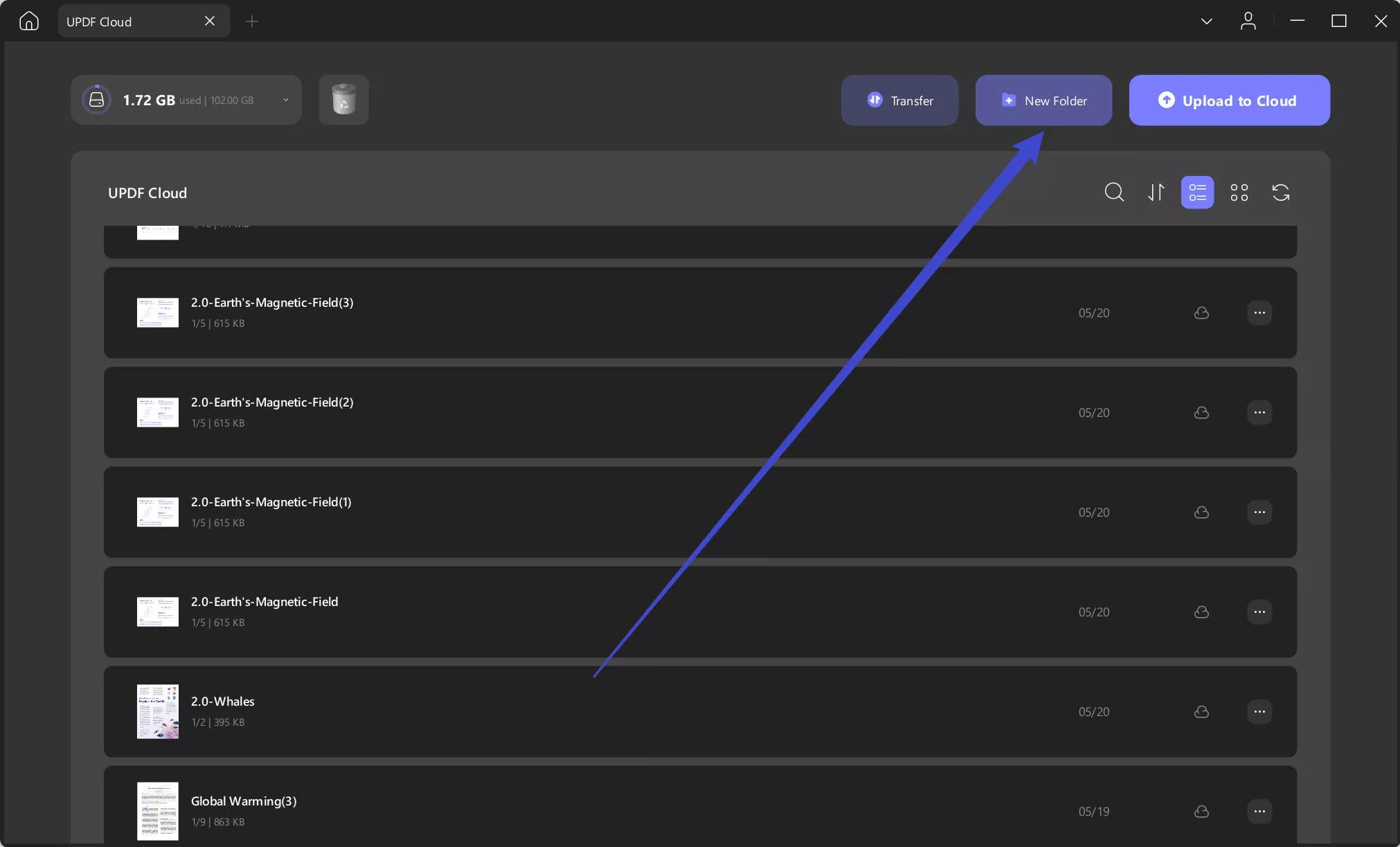The height and width of the screenshot is (847, 1400).
Task: Cloud status icon for 2.0-Earth's-Magnetic-Field(3)
Action: click(x=1201, y=313)
